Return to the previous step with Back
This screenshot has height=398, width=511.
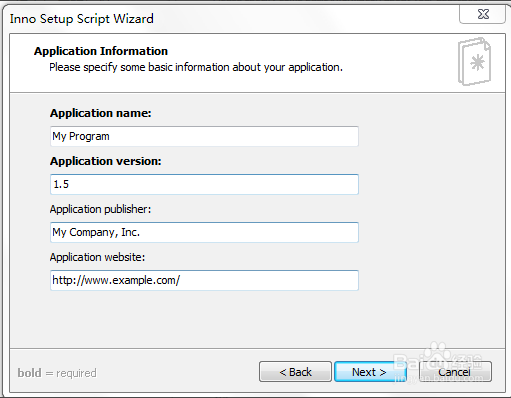pos(295,372)
